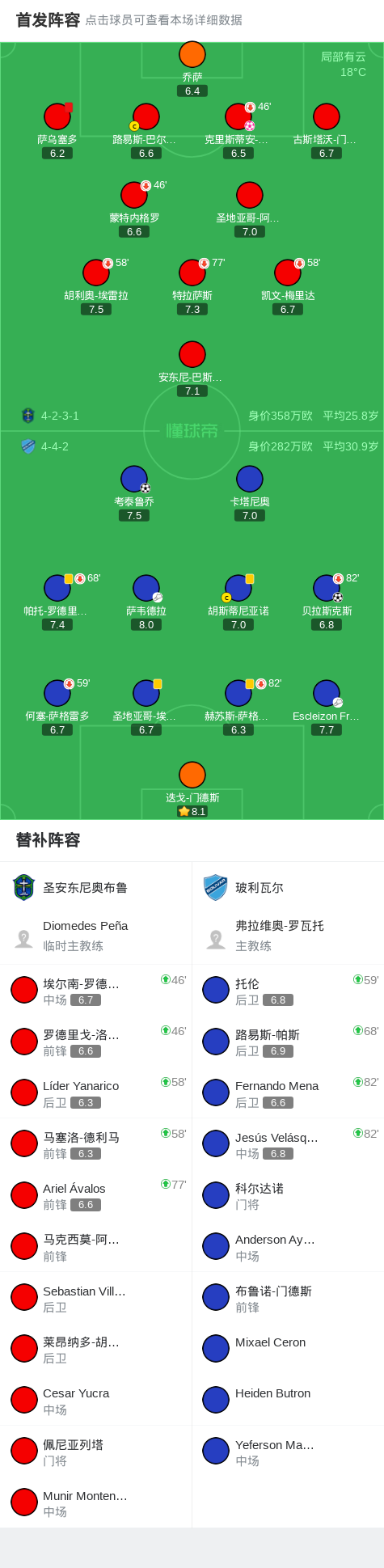Tap 特拉萨斯 midfielder rated 7.3
Screen dimensions: 384x1568
[192, 273]
